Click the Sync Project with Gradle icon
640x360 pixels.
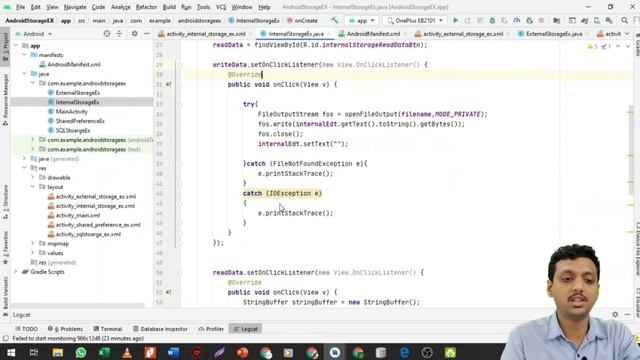pos(584,20)
